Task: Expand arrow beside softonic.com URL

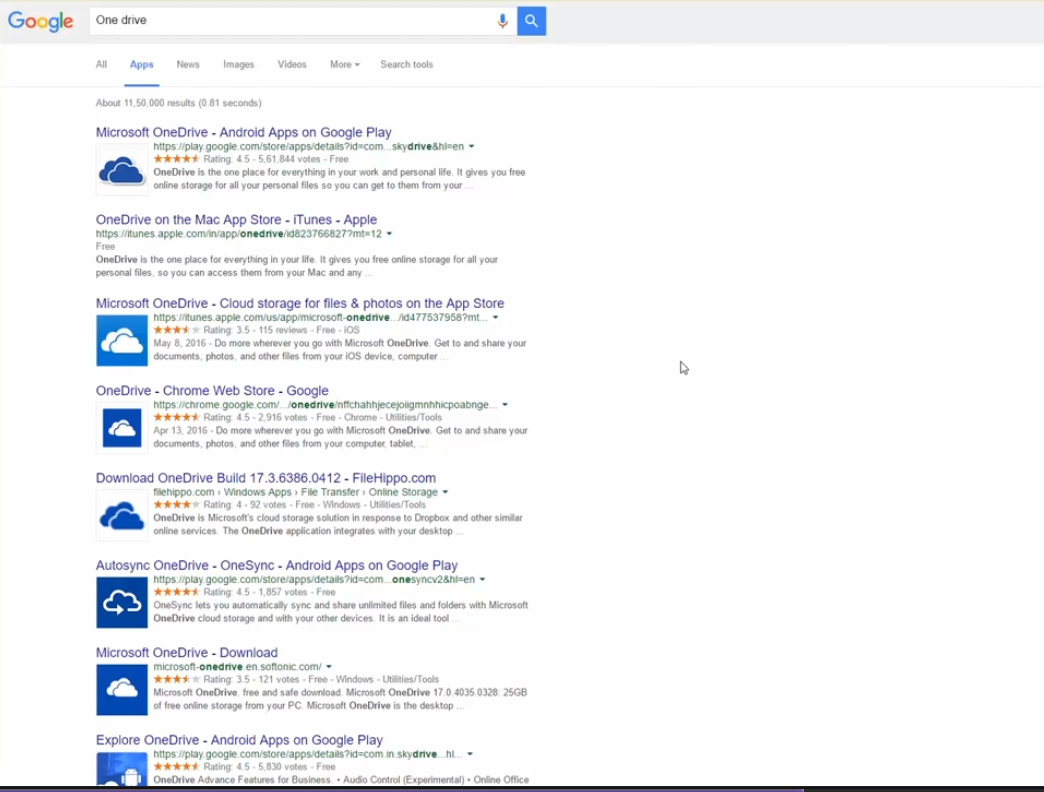Action: pyautogui.click(x=329, y=666)
